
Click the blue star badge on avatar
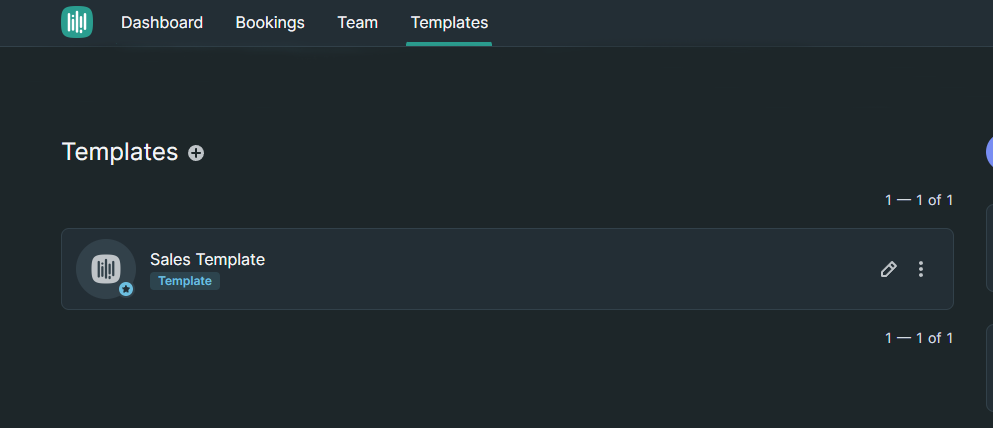(126, 289)
